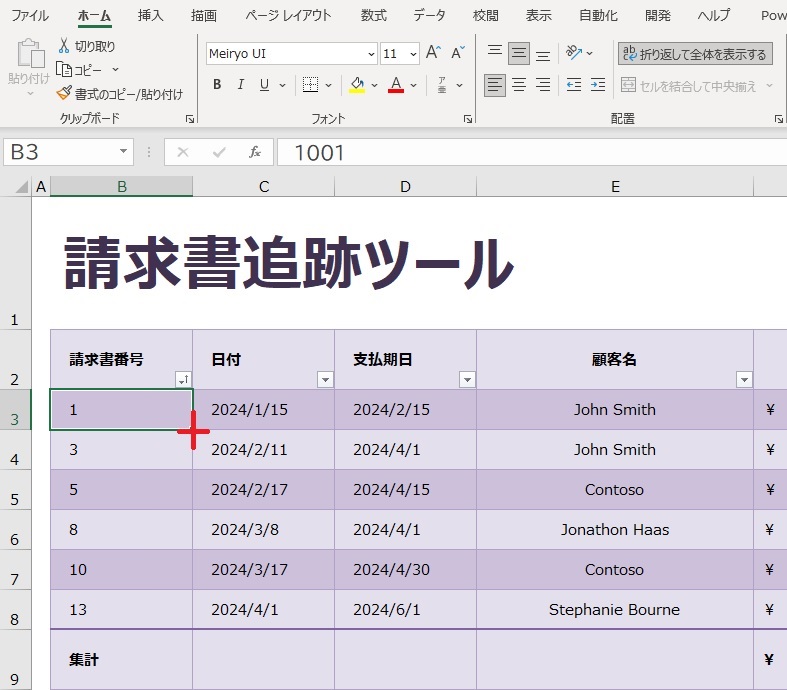Click the select-all corner triangle
This screenshot has width=787, height=690.
[x=21, y=187]
